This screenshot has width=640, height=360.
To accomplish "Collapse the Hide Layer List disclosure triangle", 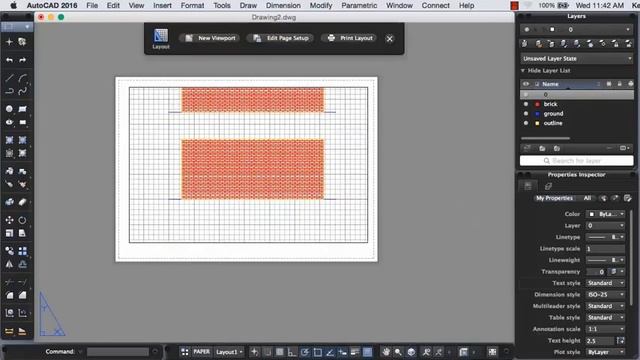I will (523, 71).
